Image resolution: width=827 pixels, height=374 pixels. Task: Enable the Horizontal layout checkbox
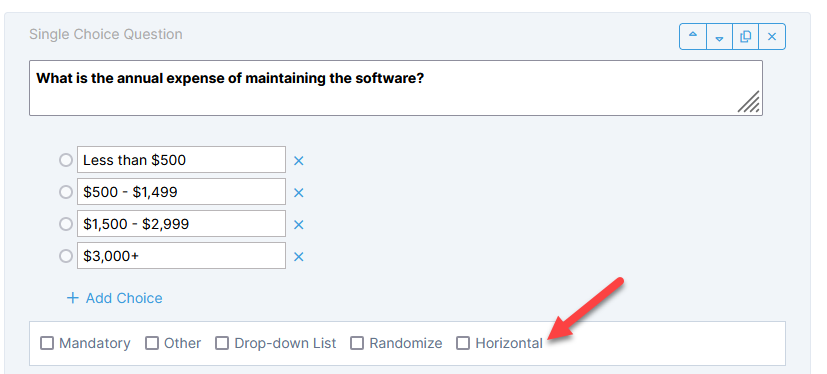[463, 343]
